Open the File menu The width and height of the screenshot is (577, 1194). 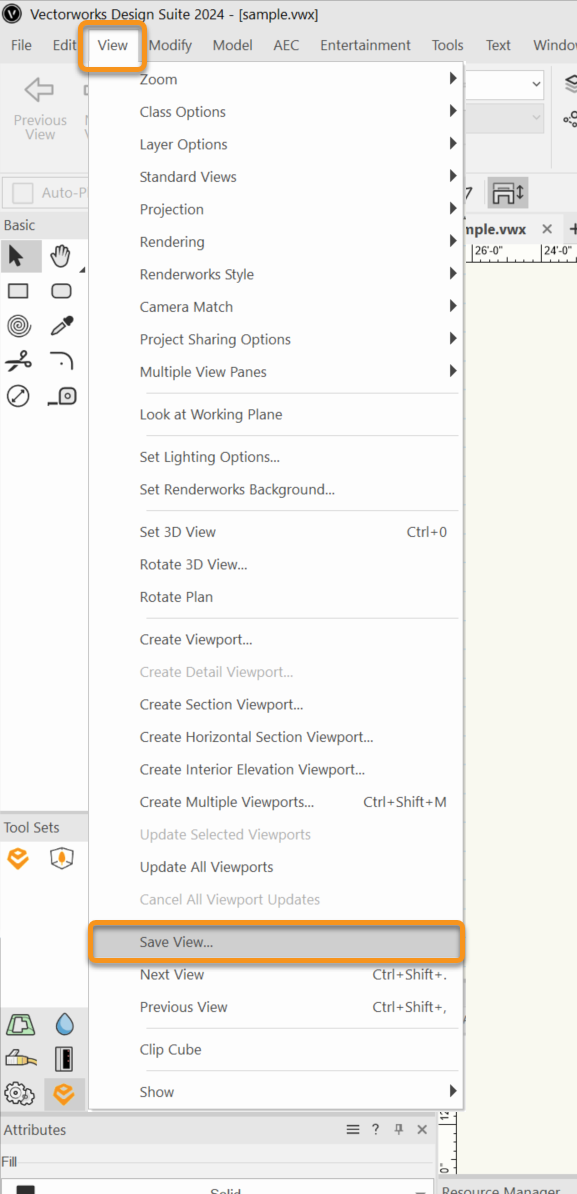click(x=21, y=45)
